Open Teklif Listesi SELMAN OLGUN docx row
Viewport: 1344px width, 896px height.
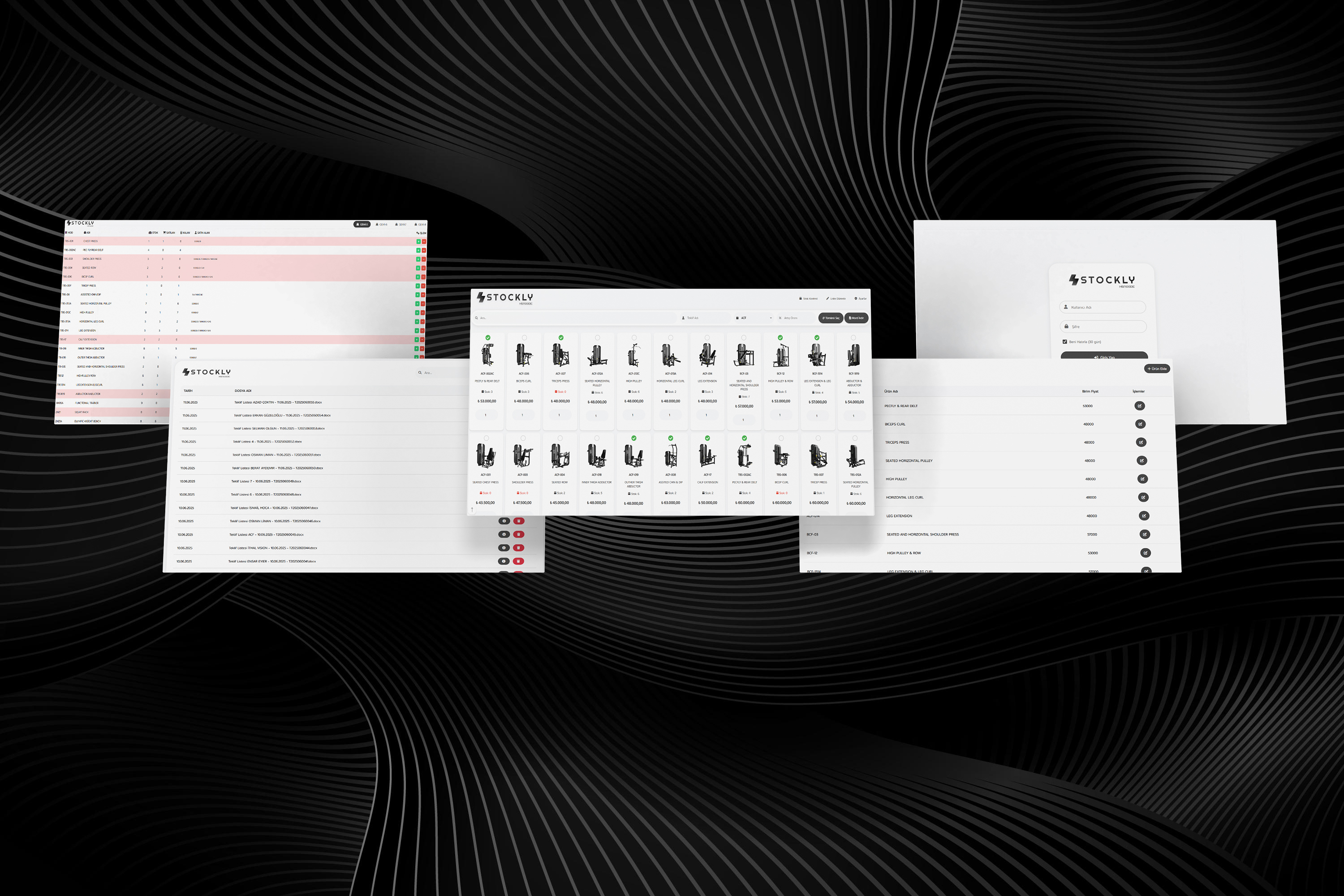pyautogui.click(x=323, y=429)
